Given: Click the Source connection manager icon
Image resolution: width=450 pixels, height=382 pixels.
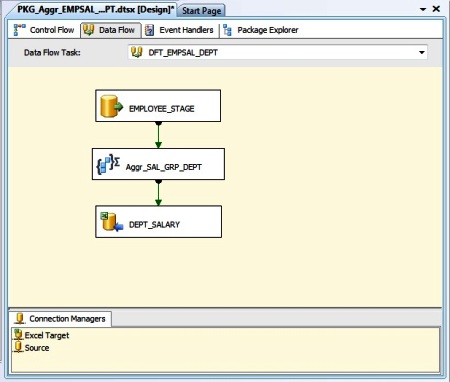Looking at the screenshot, I should pyautogui.click(x=18, y=347).
